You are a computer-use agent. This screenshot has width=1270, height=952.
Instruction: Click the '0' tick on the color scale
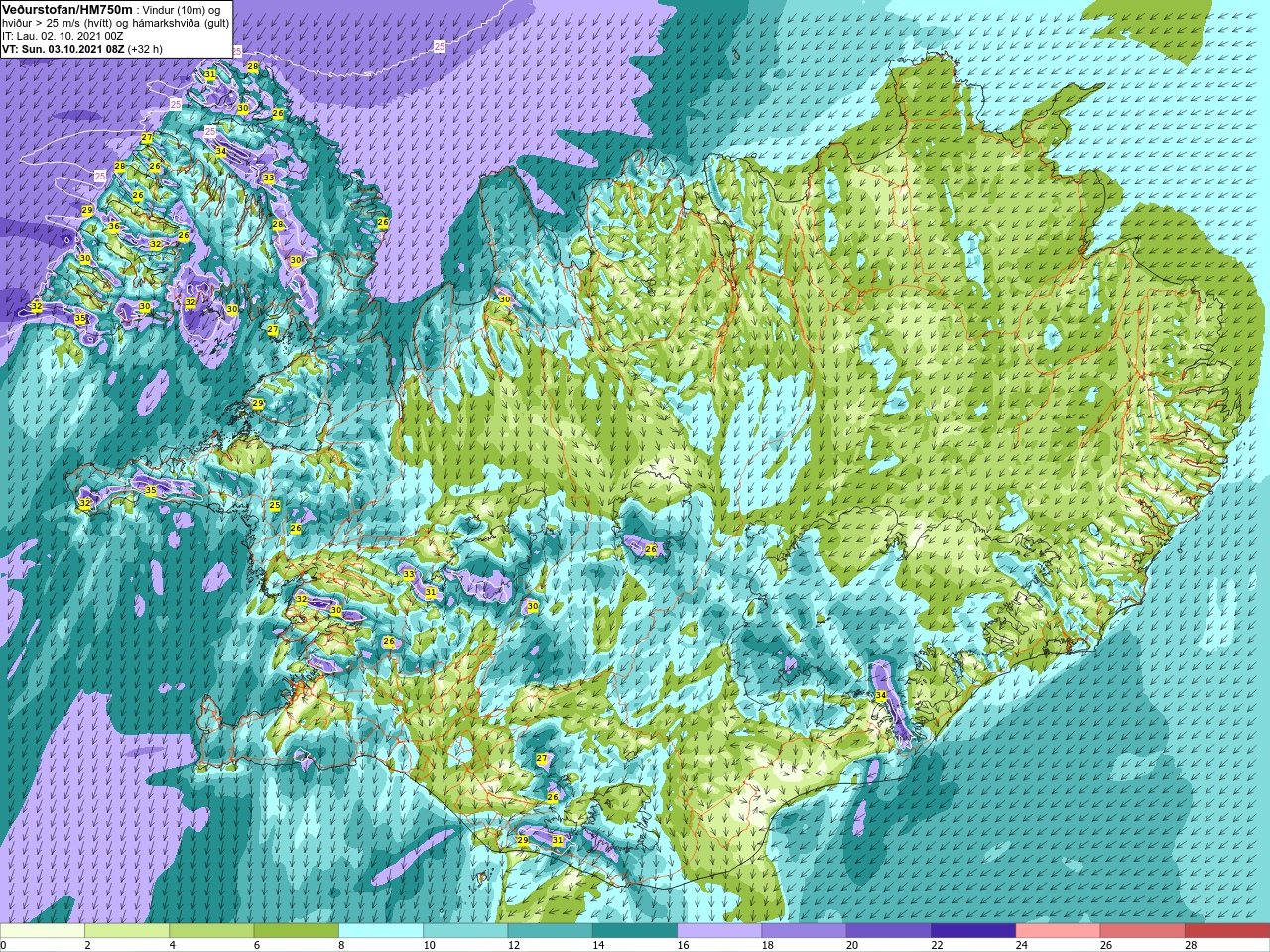point(3,945)
